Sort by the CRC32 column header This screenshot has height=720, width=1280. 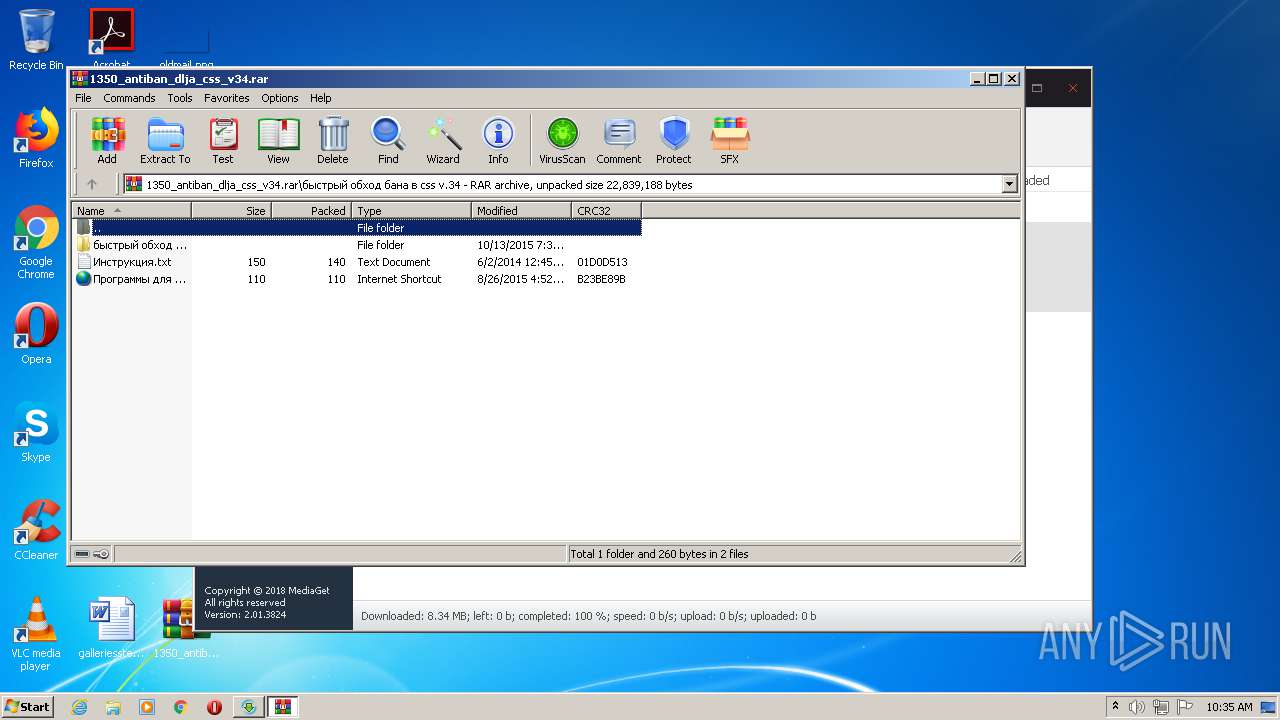pyautogui.click(x=606, y=211)
